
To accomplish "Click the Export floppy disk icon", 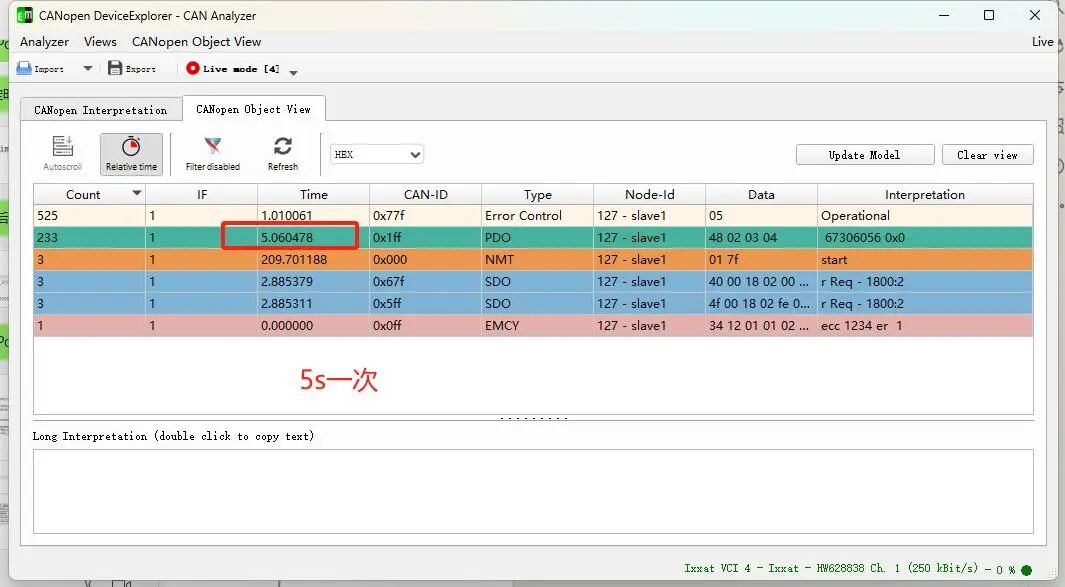I will tap(115, 68).
